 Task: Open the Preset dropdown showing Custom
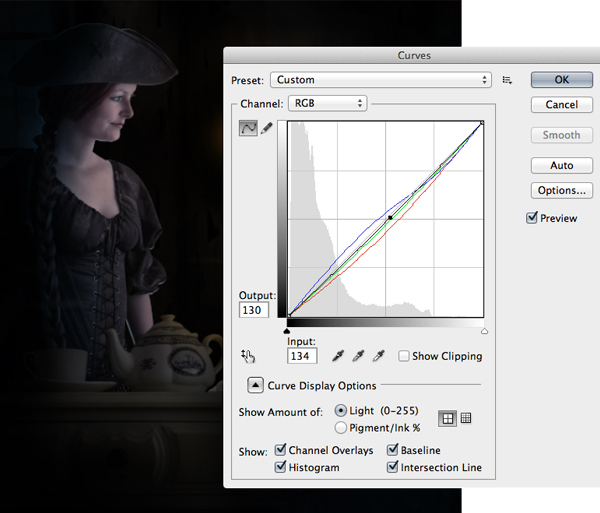point(381,80)
